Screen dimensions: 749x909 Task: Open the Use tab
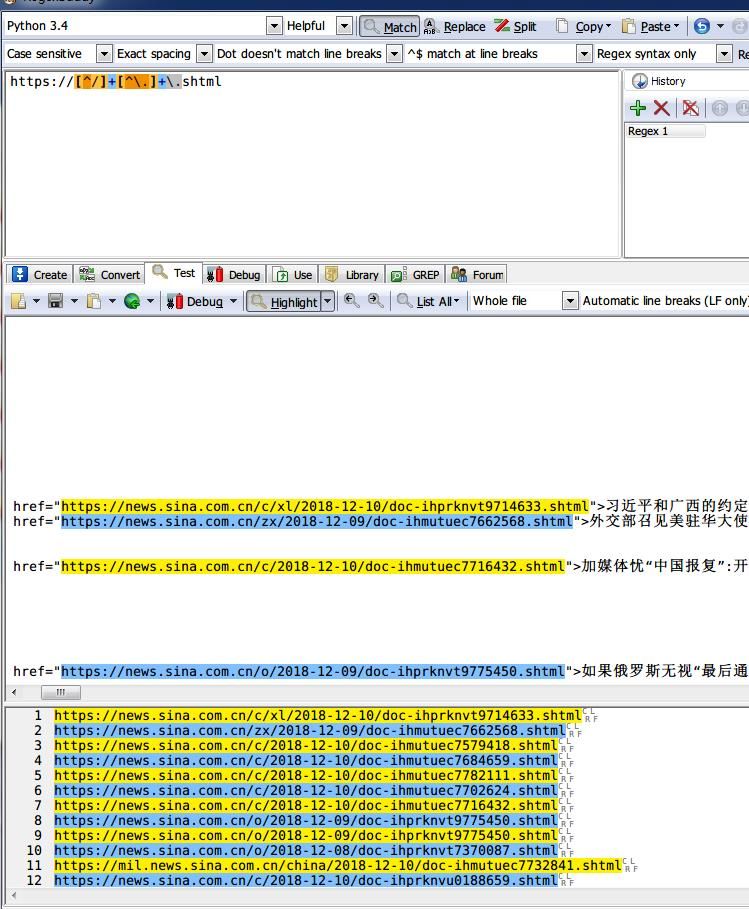point(293,274)
